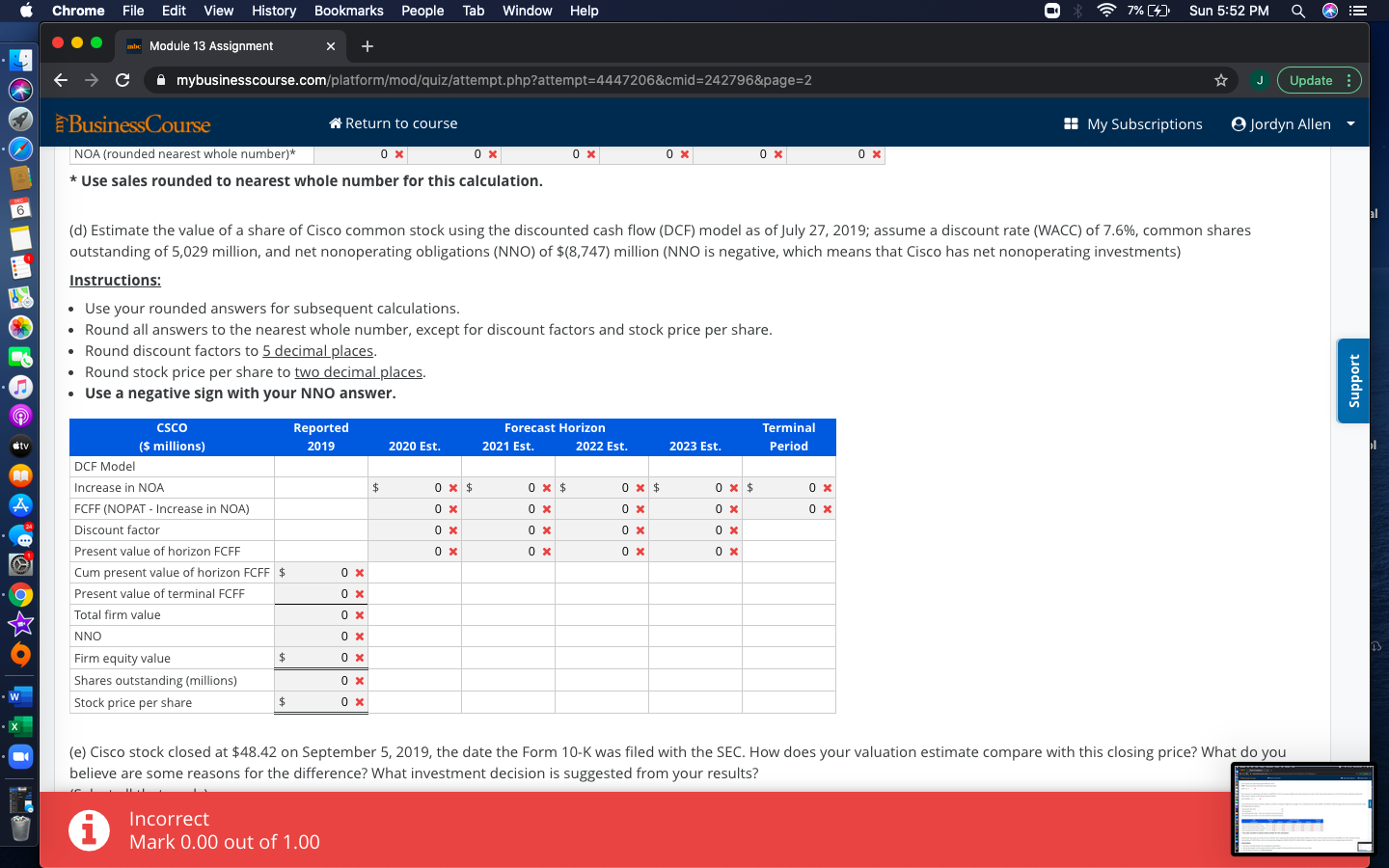
Task: Open Safari compass icon in Dock
Action: 20,149
